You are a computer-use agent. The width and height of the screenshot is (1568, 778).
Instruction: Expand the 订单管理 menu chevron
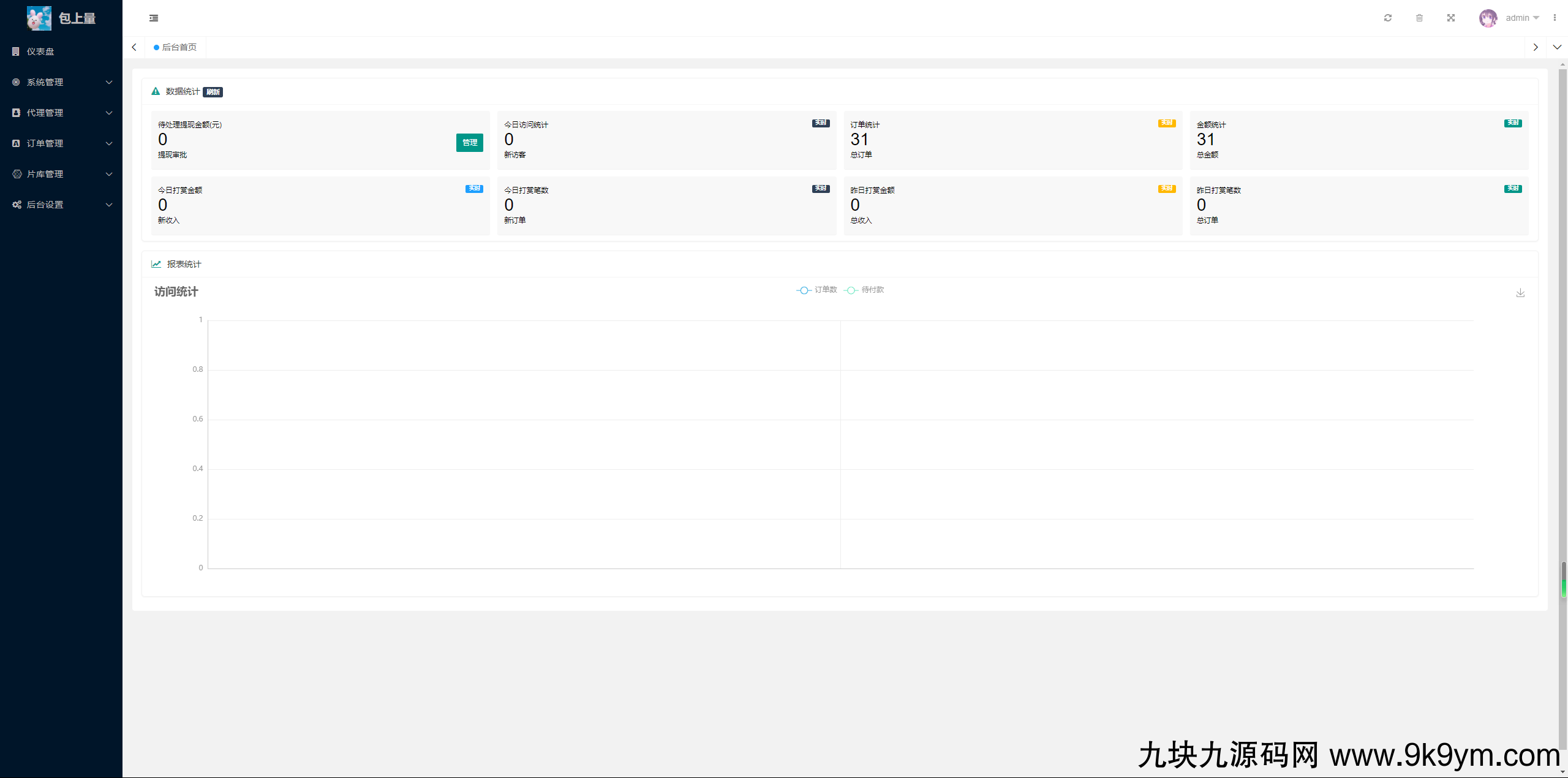pyautogui.click(x=109, y=143)
